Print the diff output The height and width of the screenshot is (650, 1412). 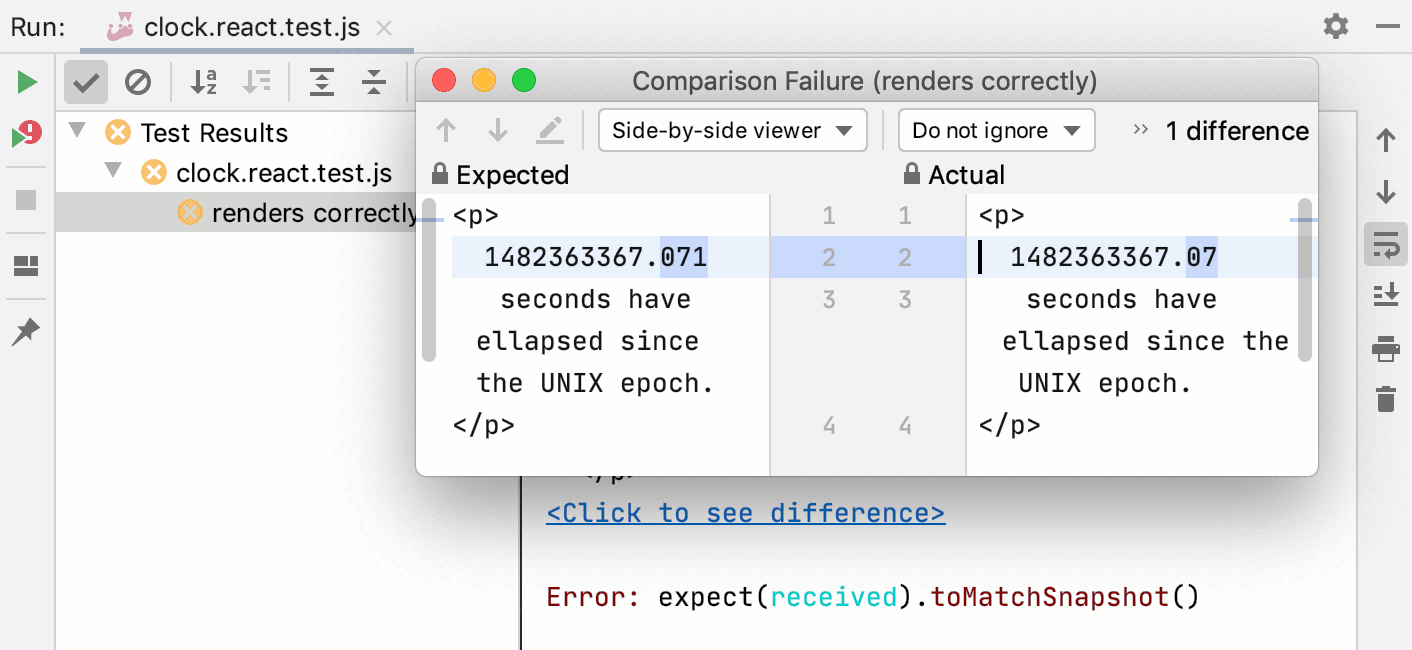coord(1385,348)
